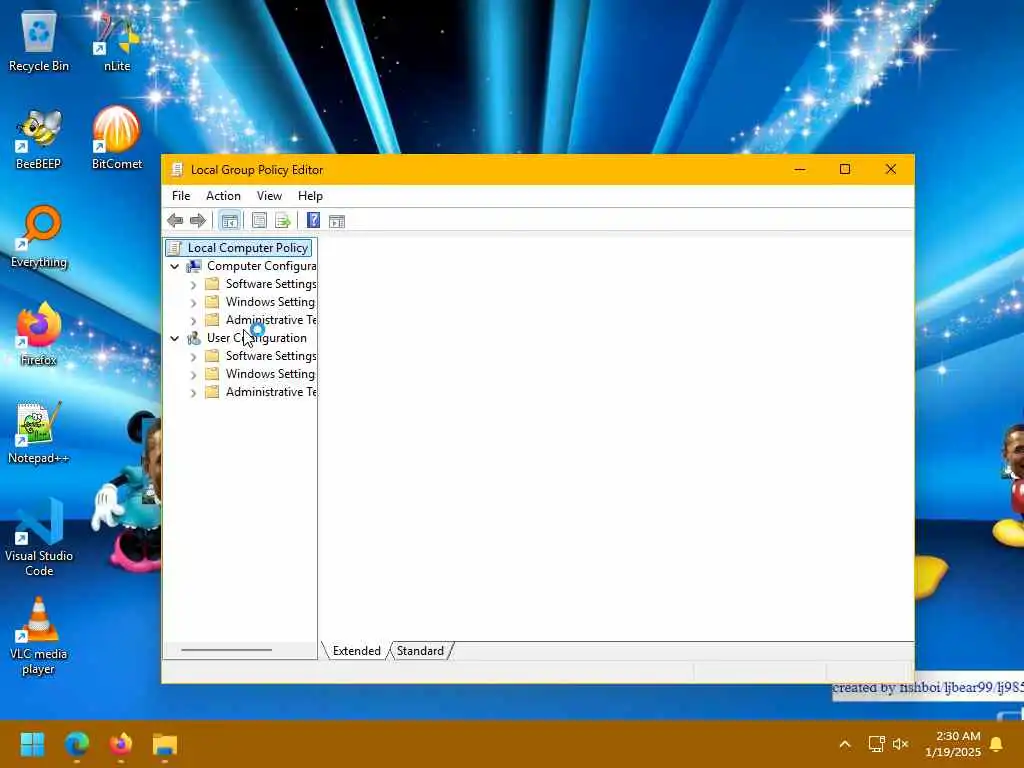Collapse the Computer Configuration node
Image resolution: width=1024 pixels, height=768 pixels.
(x=174, y=266)
